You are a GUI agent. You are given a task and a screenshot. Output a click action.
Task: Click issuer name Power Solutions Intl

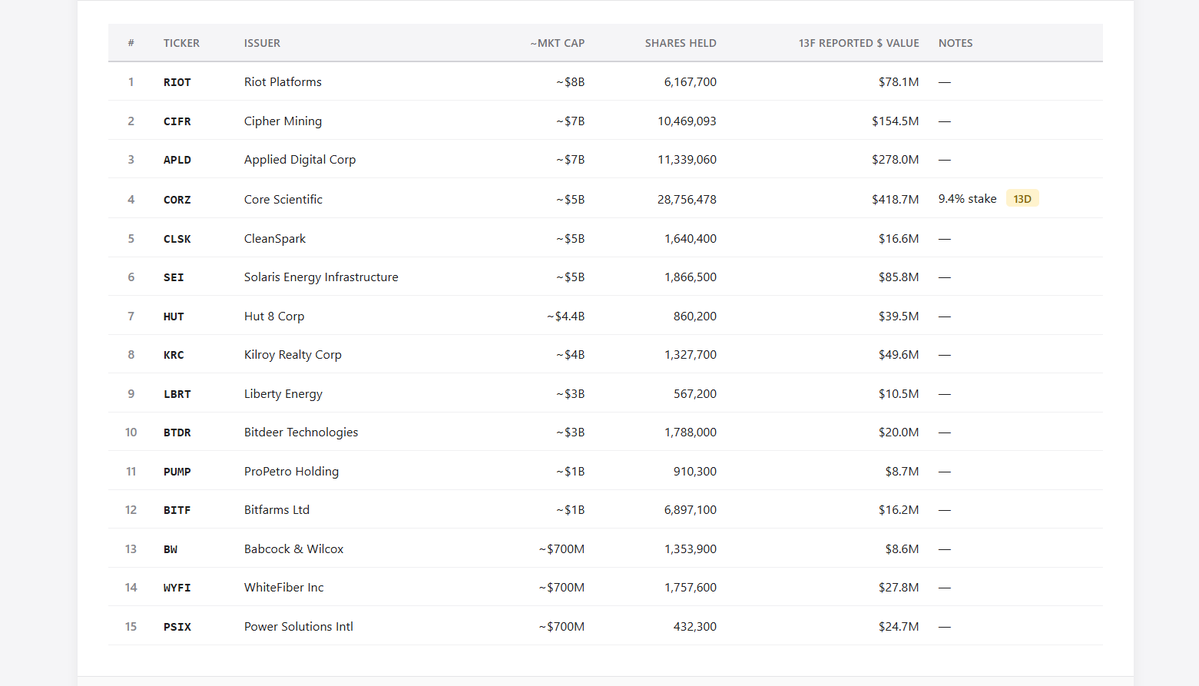(298, 626)
